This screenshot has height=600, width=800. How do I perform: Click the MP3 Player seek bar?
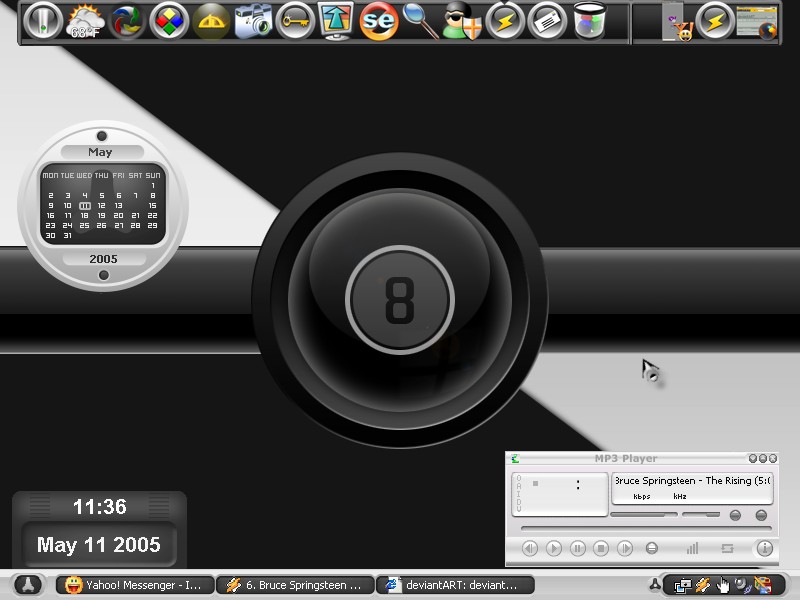[x=646, y=529]
